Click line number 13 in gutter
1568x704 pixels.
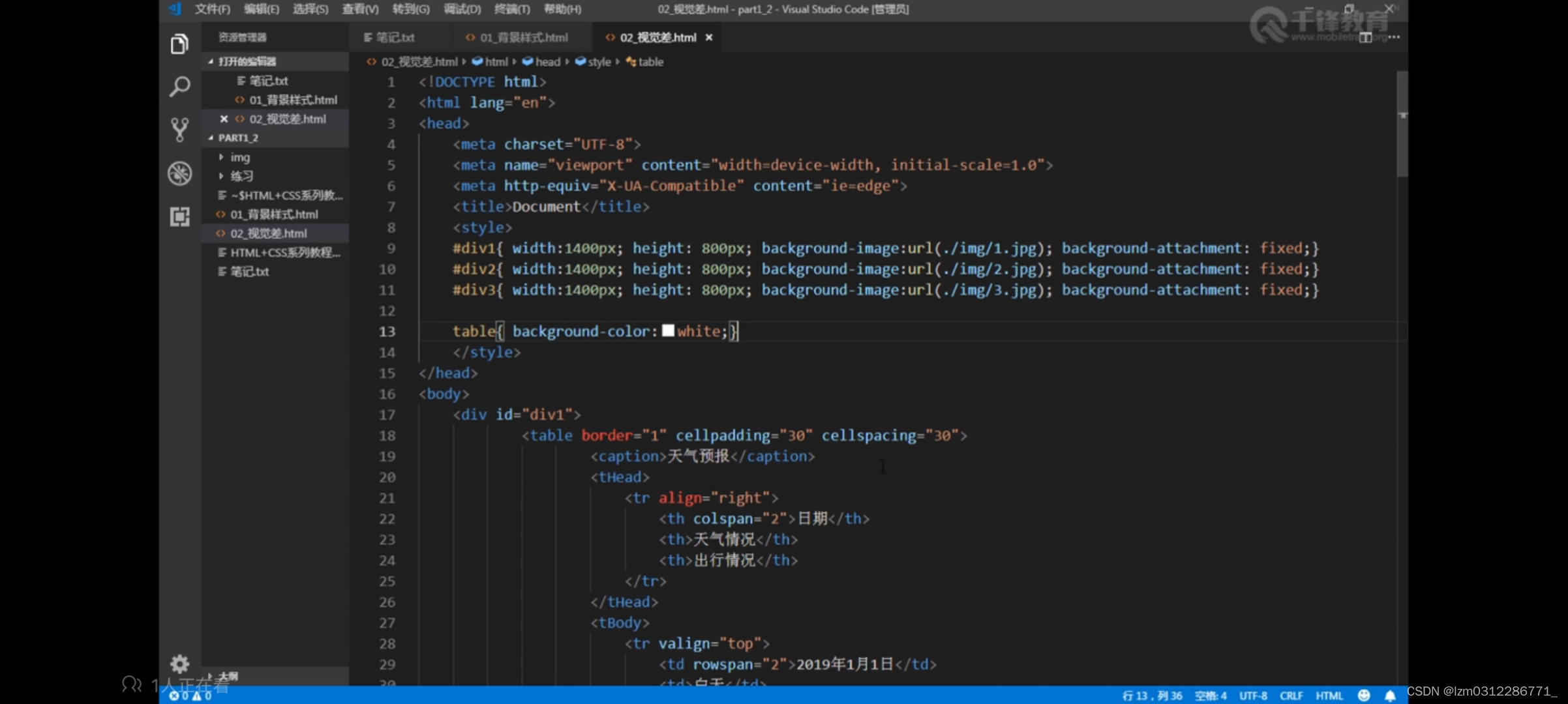click(x=387, y=331)
